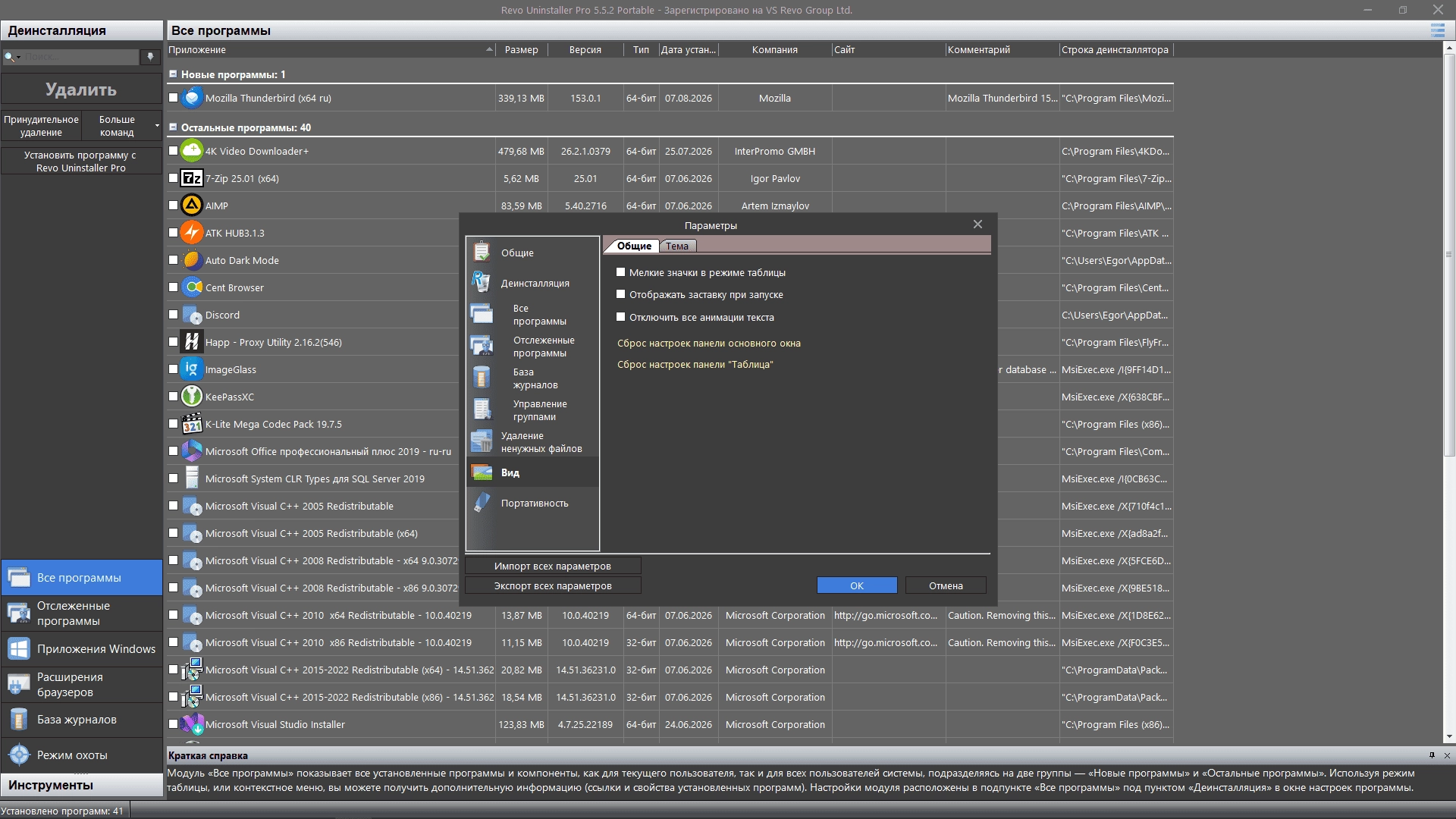
Task: Tick the checkbox for Discord row
Action: coord(174,315)
